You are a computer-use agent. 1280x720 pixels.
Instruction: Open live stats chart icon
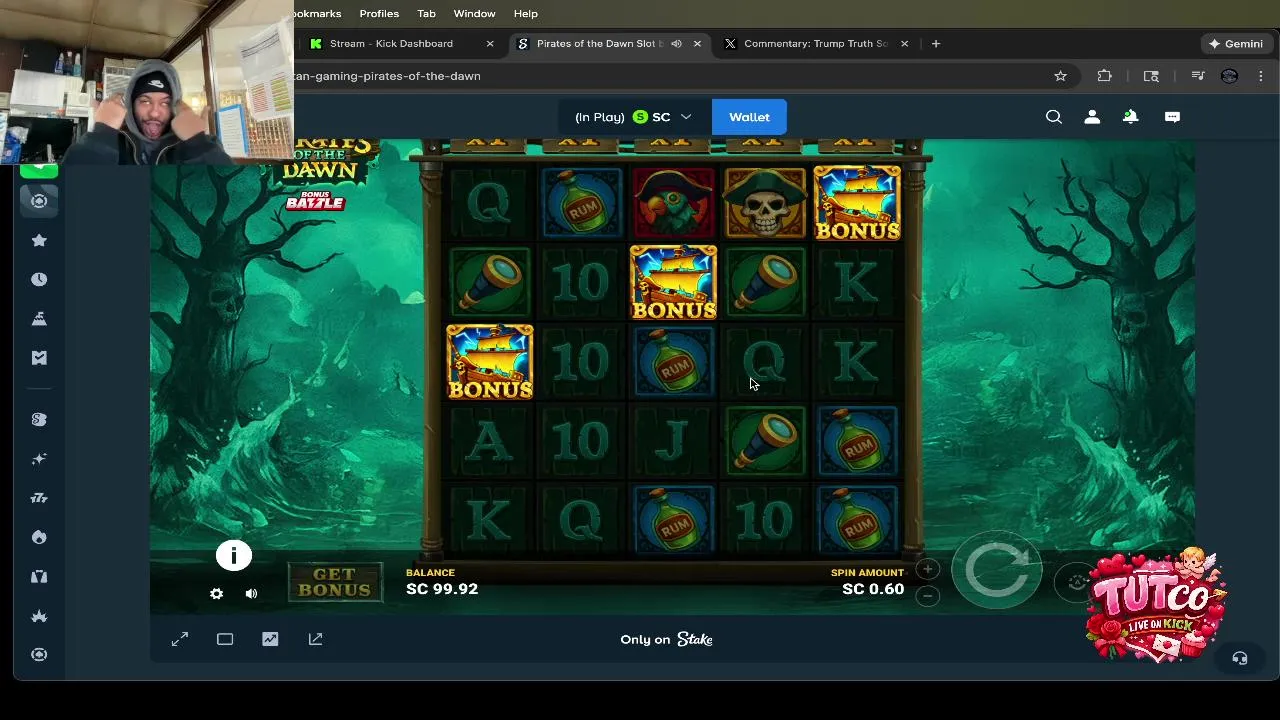[x=270, y=639]
